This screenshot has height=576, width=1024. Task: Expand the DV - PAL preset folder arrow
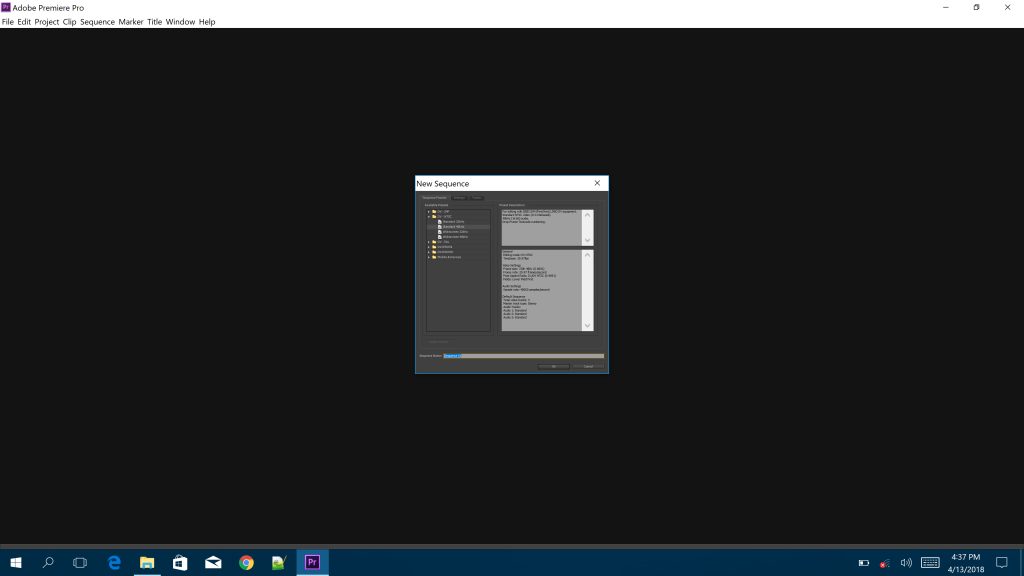click(x=429, y=242)
